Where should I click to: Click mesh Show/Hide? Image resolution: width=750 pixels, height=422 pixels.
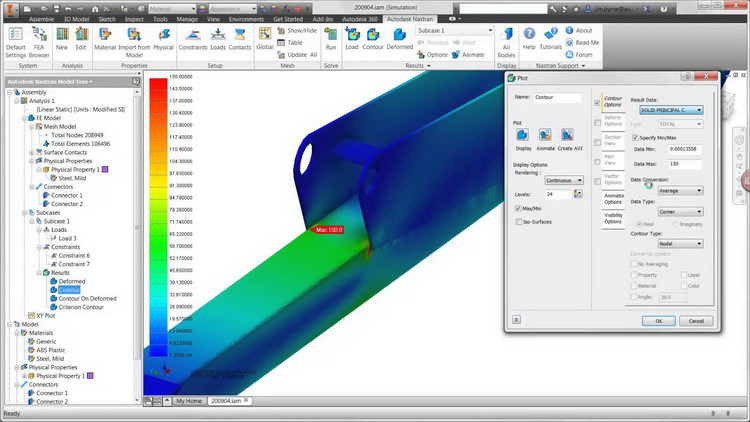(297, 30)
